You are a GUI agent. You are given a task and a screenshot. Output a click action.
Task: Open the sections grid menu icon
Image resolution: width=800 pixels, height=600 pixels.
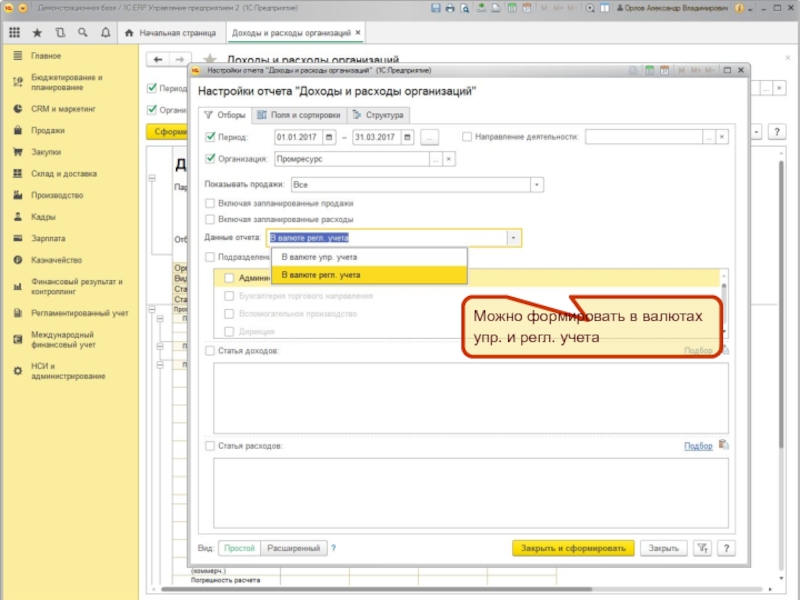point(14,33)
